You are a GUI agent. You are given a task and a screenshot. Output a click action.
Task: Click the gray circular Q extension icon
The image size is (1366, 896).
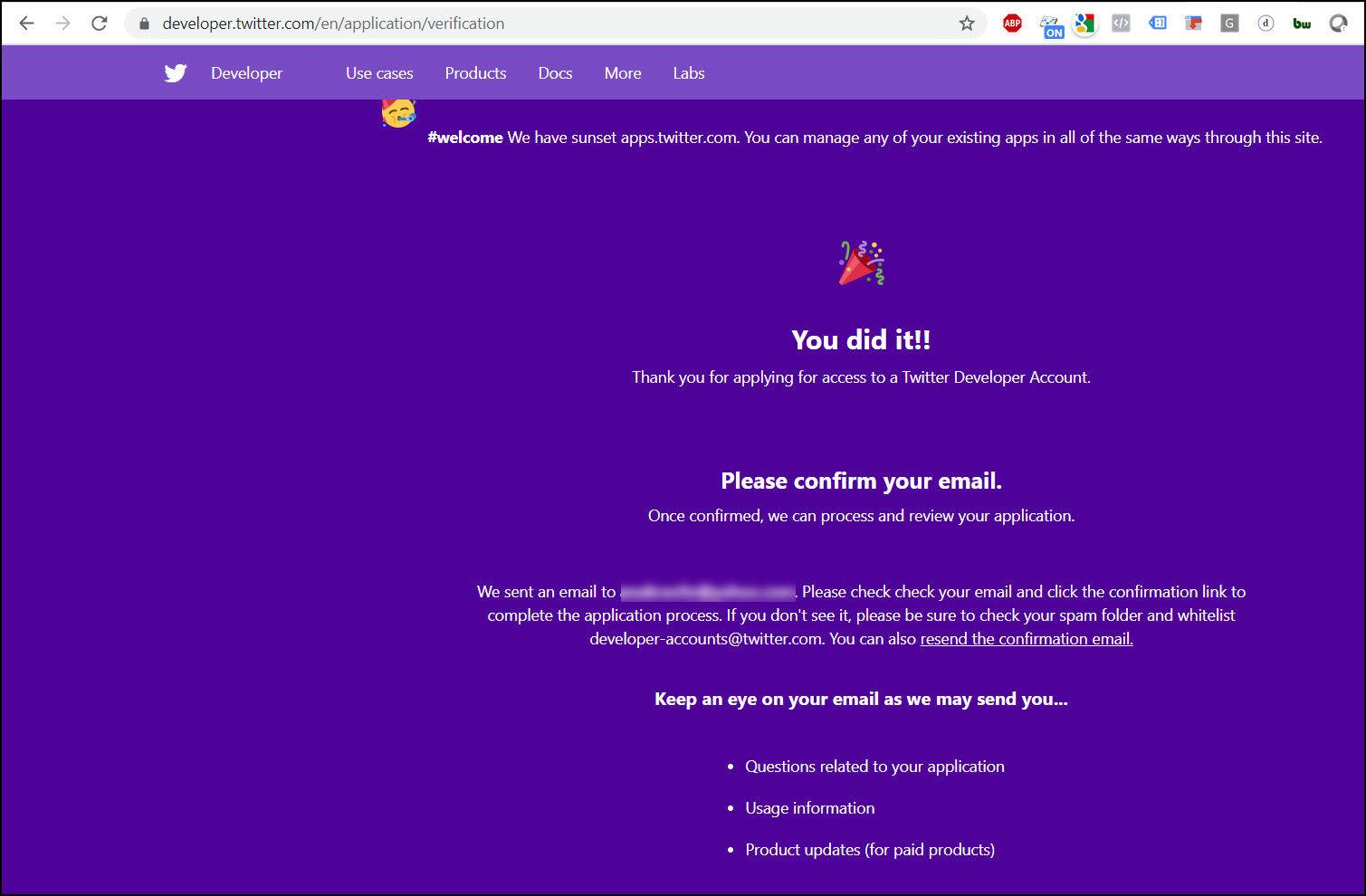click(x=1338, y=24)
